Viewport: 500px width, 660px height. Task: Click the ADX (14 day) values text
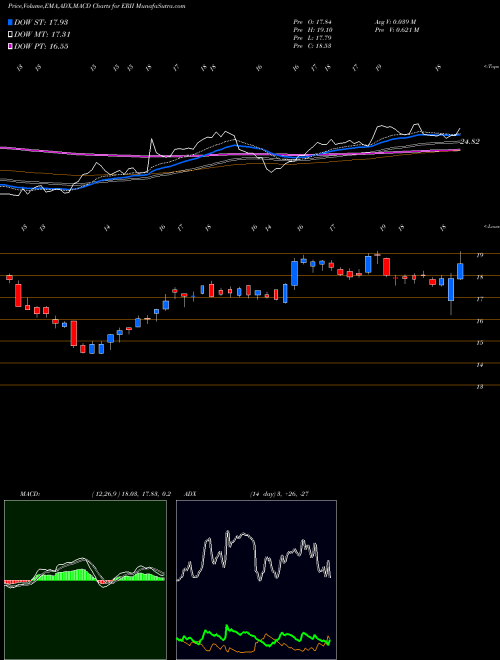[279, 494]
